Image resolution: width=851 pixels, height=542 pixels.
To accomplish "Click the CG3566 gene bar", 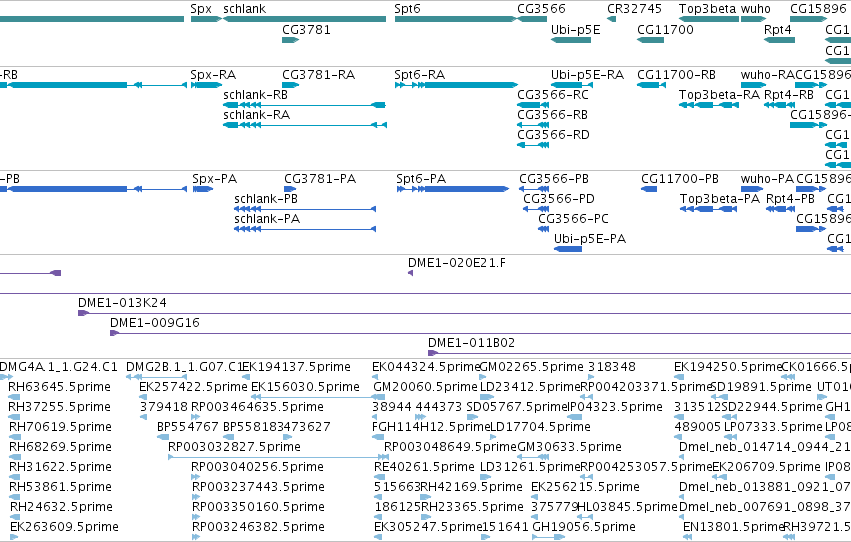I will pos(532,19).
